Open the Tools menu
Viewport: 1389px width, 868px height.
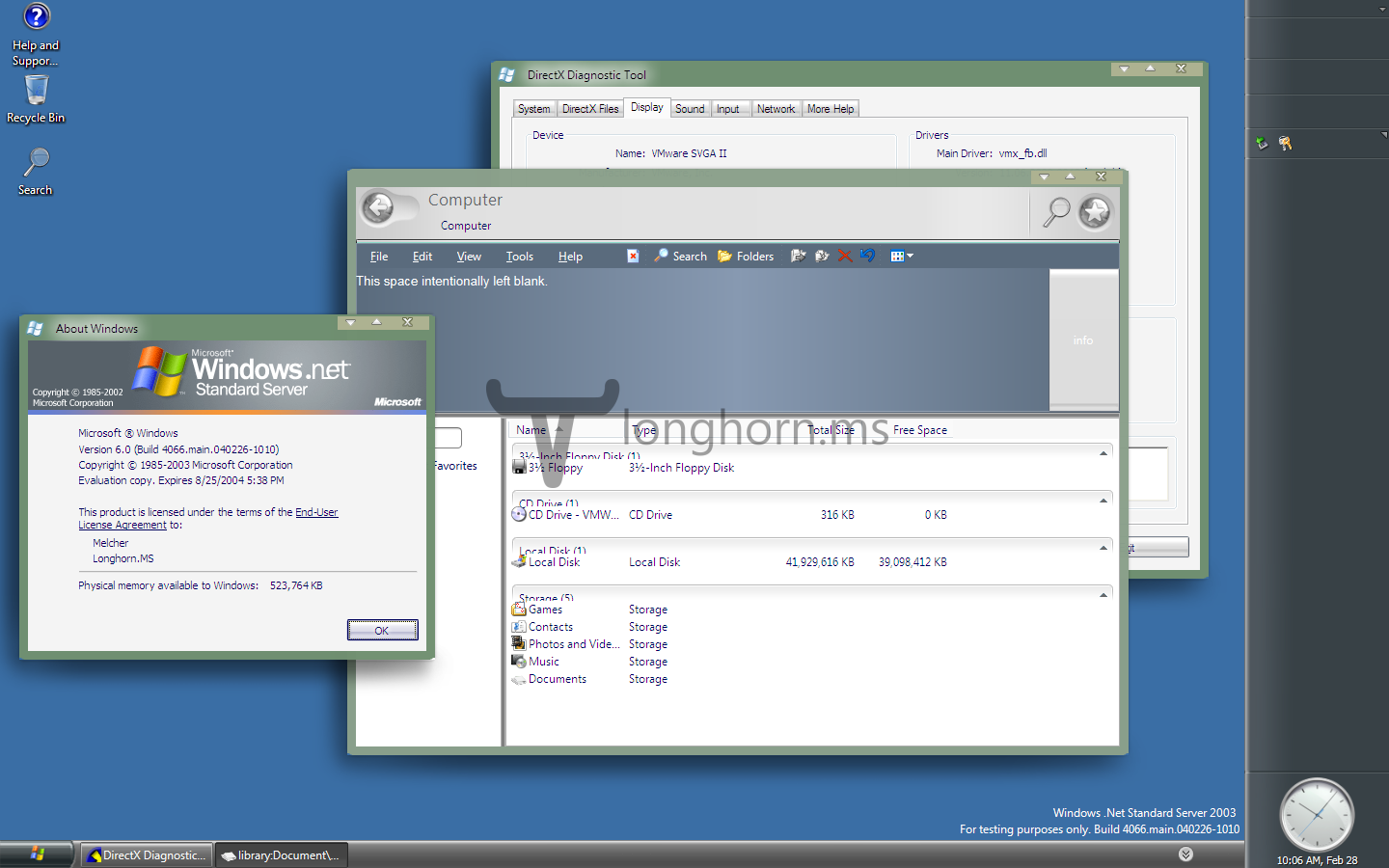coord(519,257)
